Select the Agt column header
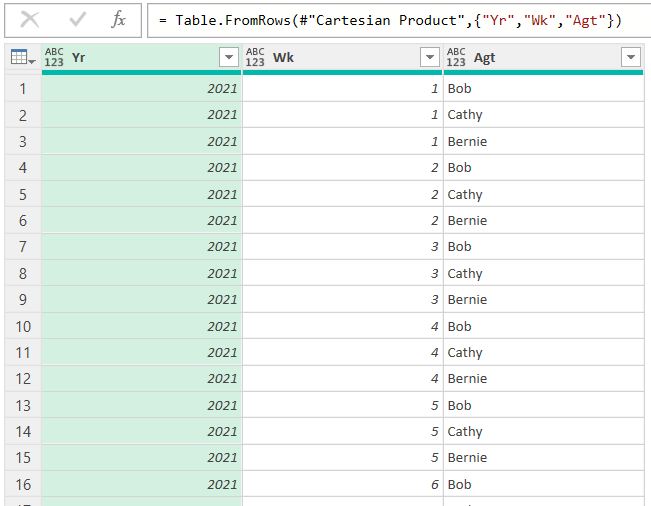 click(543, 57)
